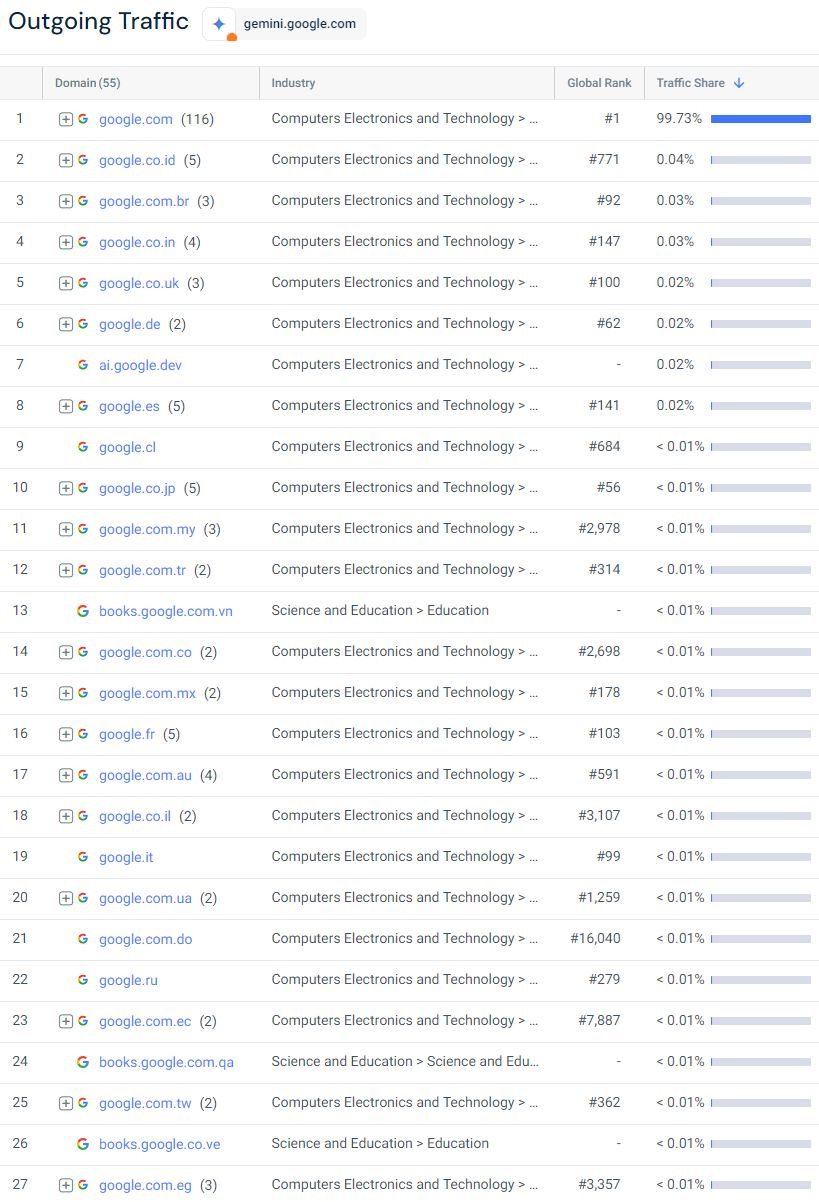The width and height of the screenshot is (819, 1202).
Task: Click the traffic share bar for google.com.br
Action: [x=761, y=201]
